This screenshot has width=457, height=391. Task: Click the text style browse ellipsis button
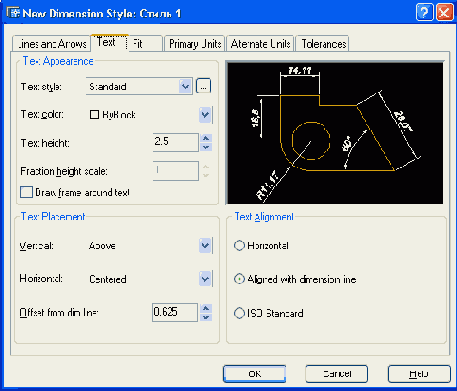point(203,87)
